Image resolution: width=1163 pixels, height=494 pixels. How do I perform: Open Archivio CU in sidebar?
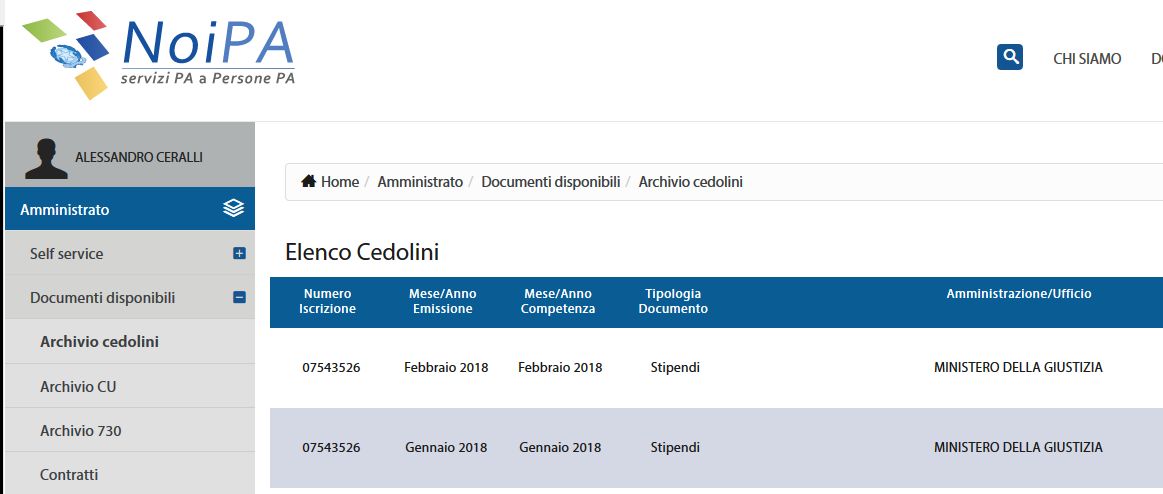point(130,386)
